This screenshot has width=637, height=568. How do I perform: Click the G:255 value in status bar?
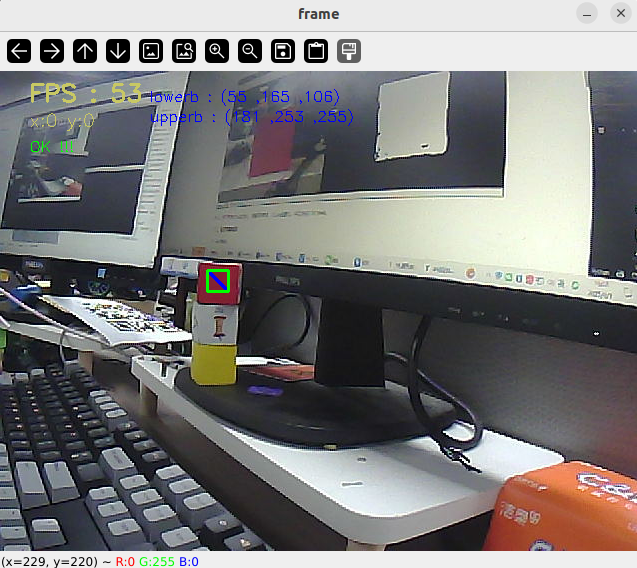(157, 561)
